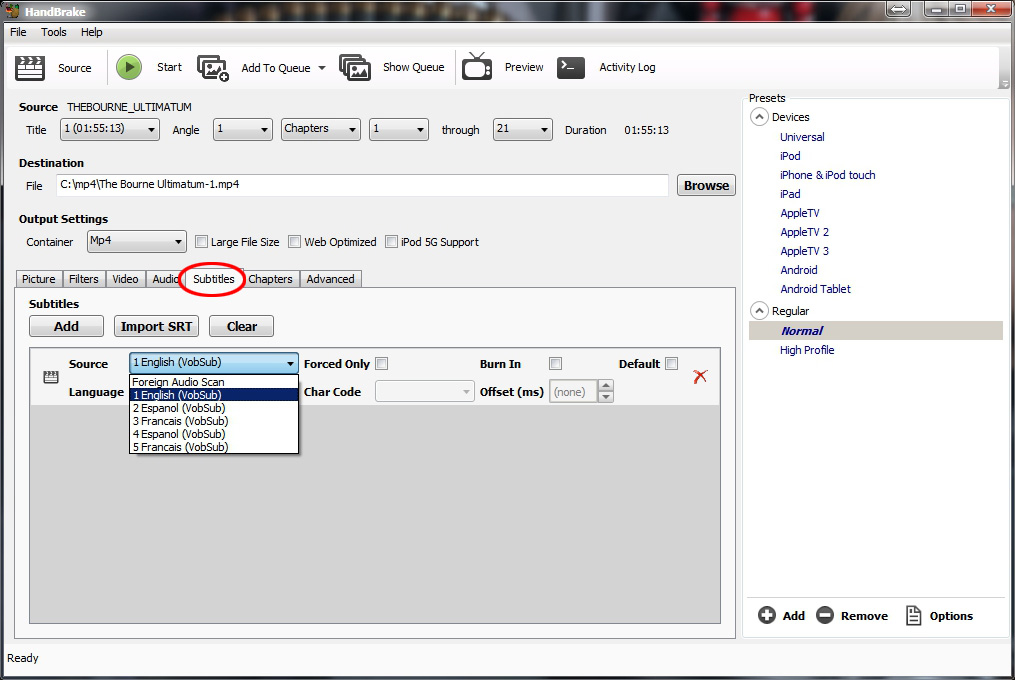
Task: Click the subtitles Add button
Action: 66,326
